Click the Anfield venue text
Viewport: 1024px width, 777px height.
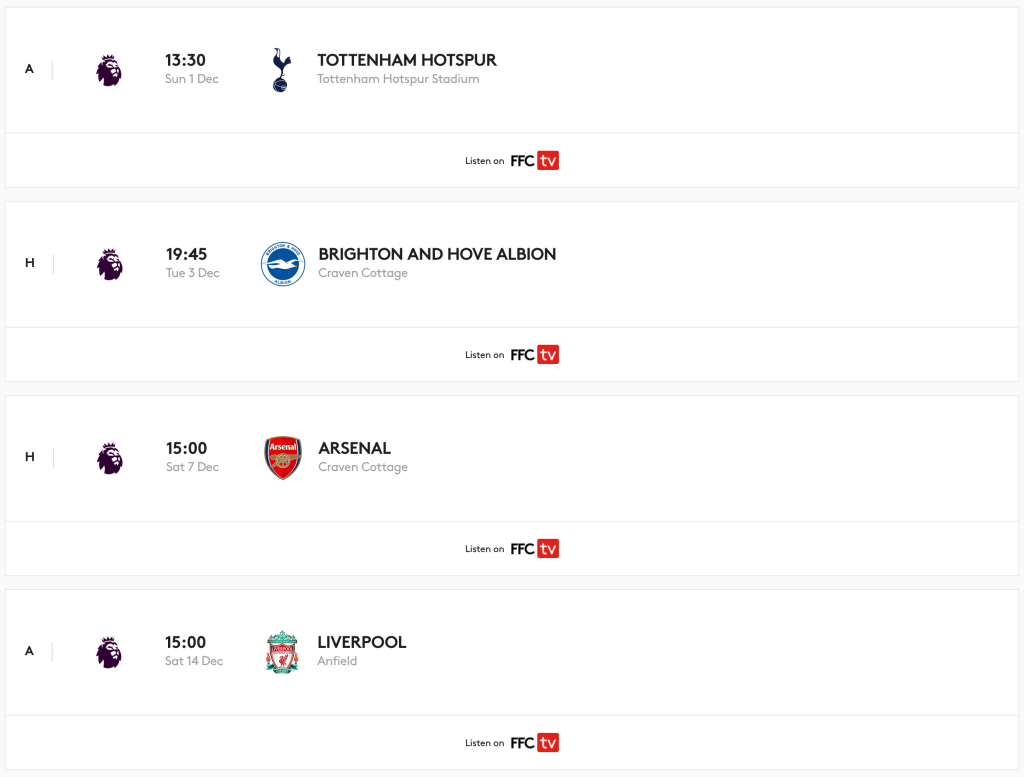click(337, 661)
